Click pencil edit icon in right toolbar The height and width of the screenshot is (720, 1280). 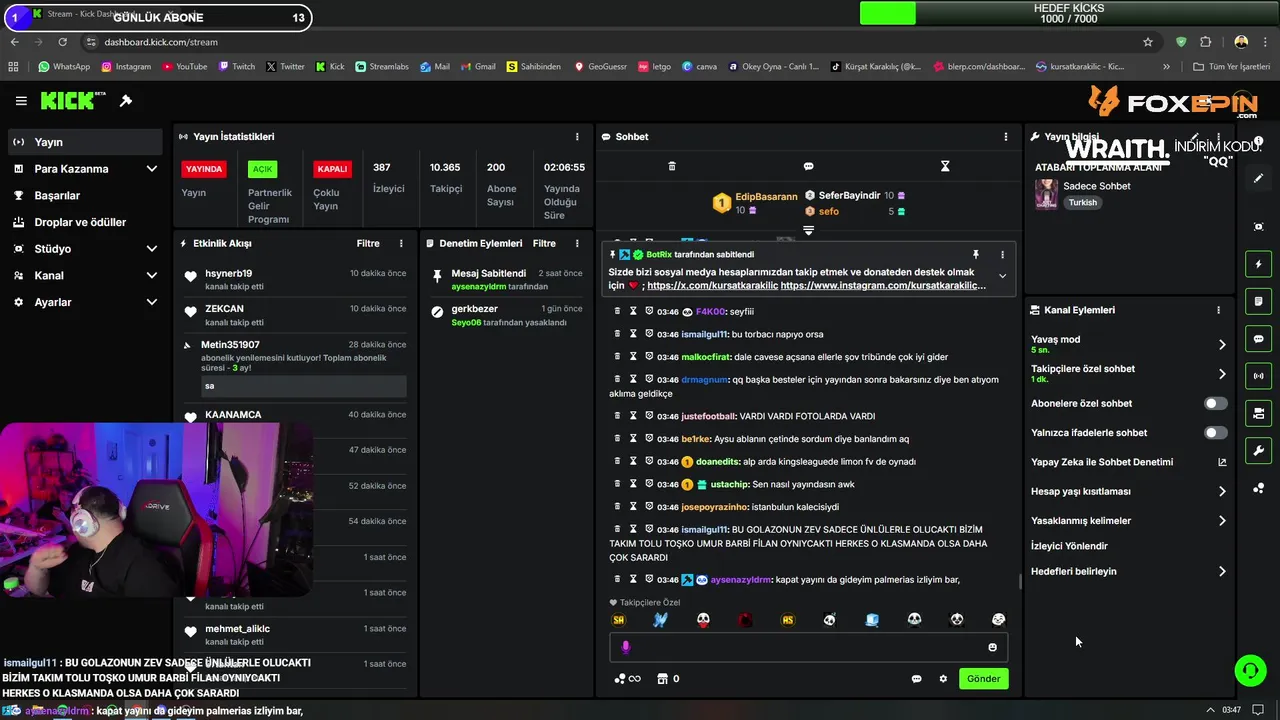point(1258,178)
